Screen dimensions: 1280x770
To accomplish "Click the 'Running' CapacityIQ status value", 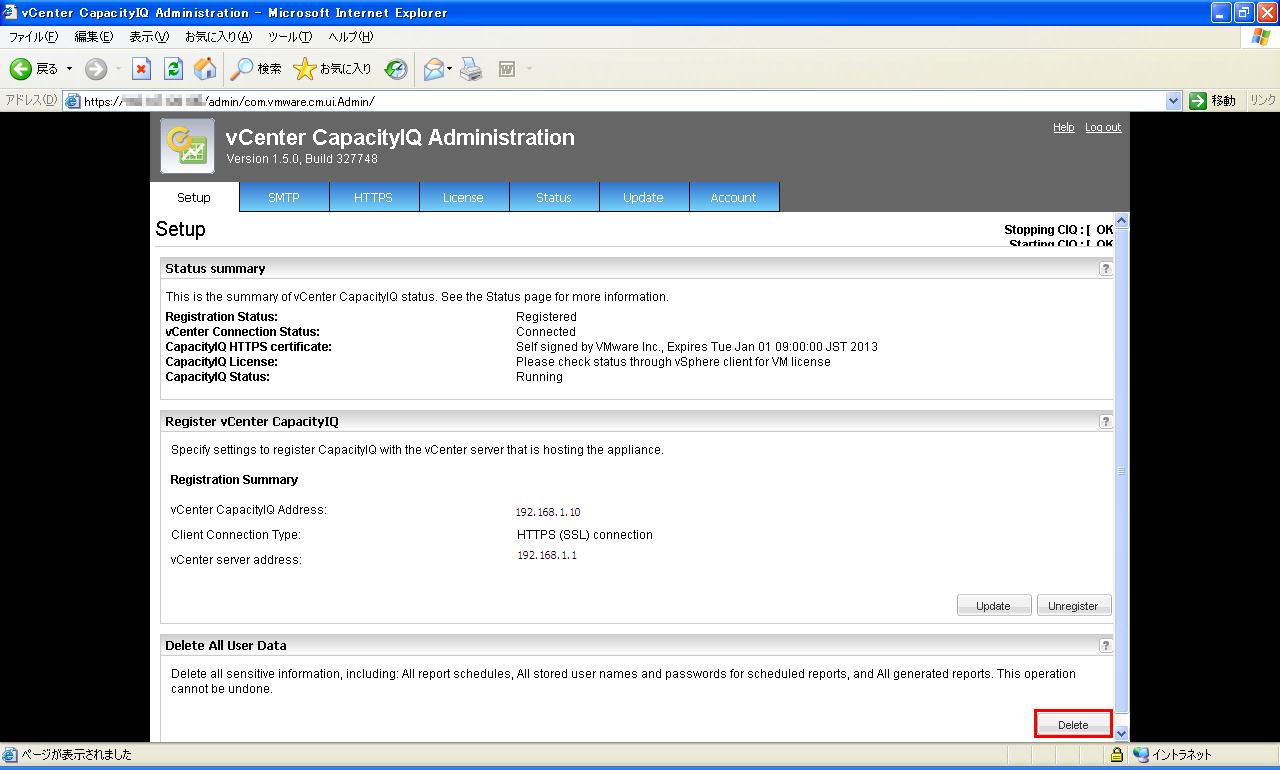I will point(539,377).
